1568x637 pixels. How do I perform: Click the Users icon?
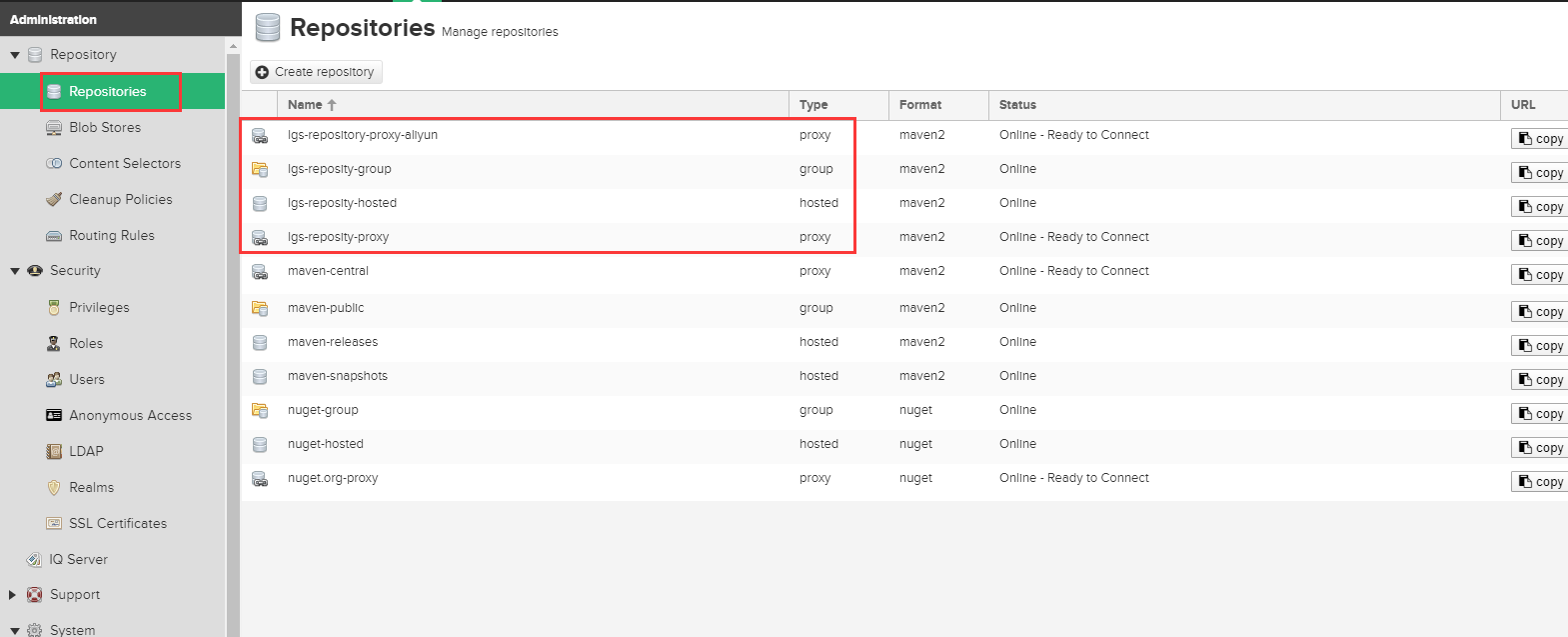[x=54, y=380]
